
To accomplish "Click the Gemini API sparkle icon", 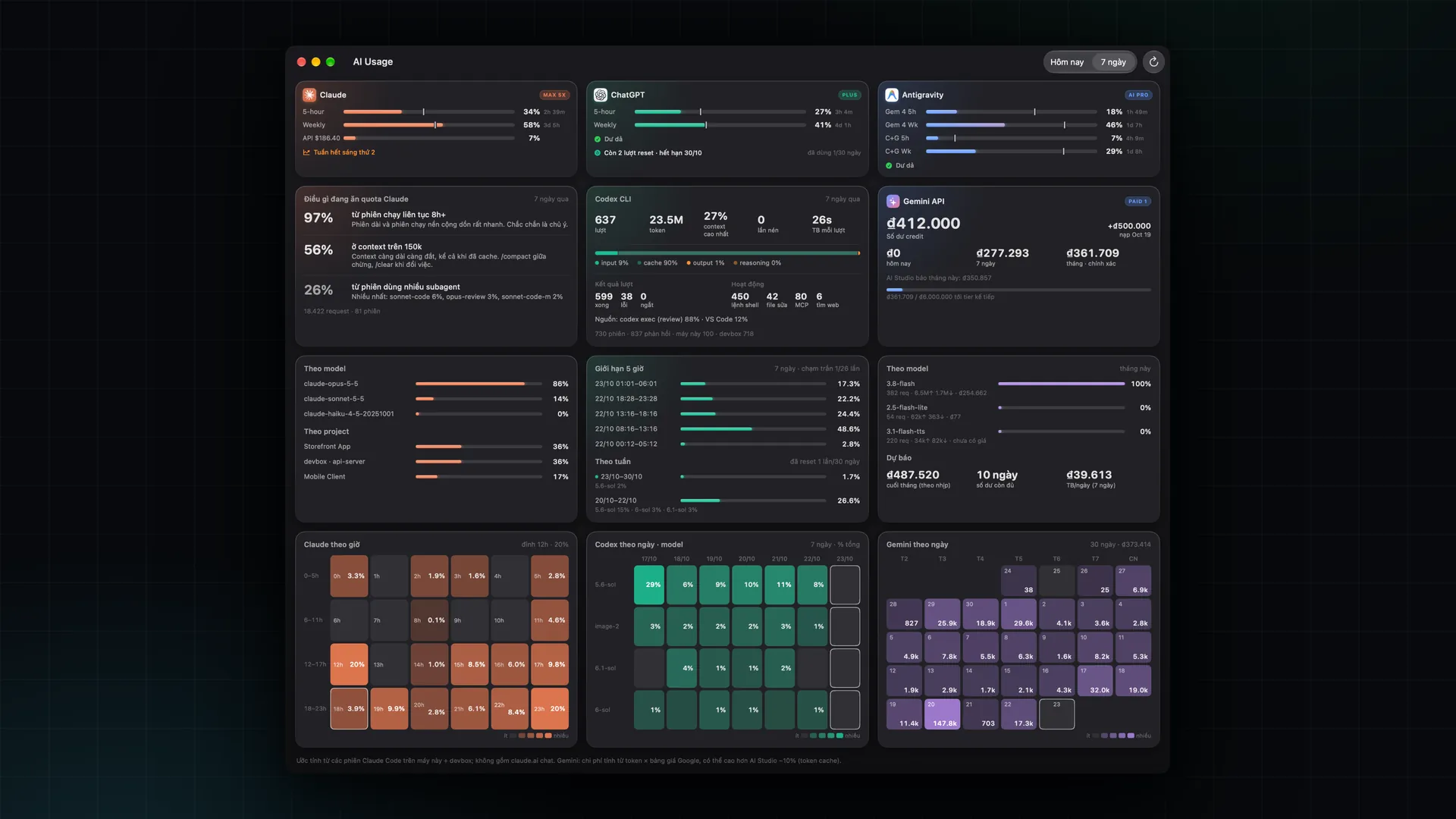I will [893, 202].
